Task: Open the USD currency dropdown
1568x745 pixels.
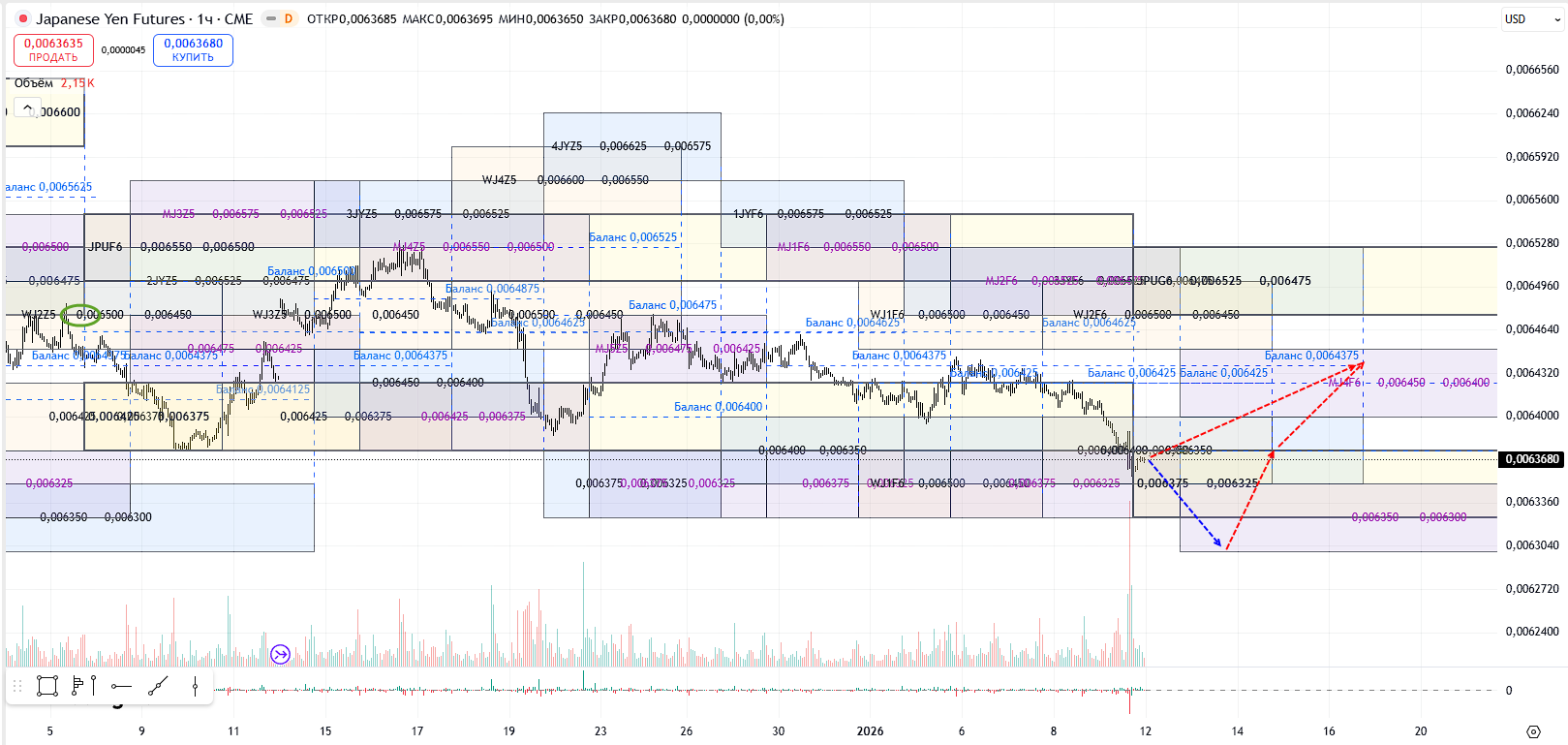Action: pos(1533,19)
